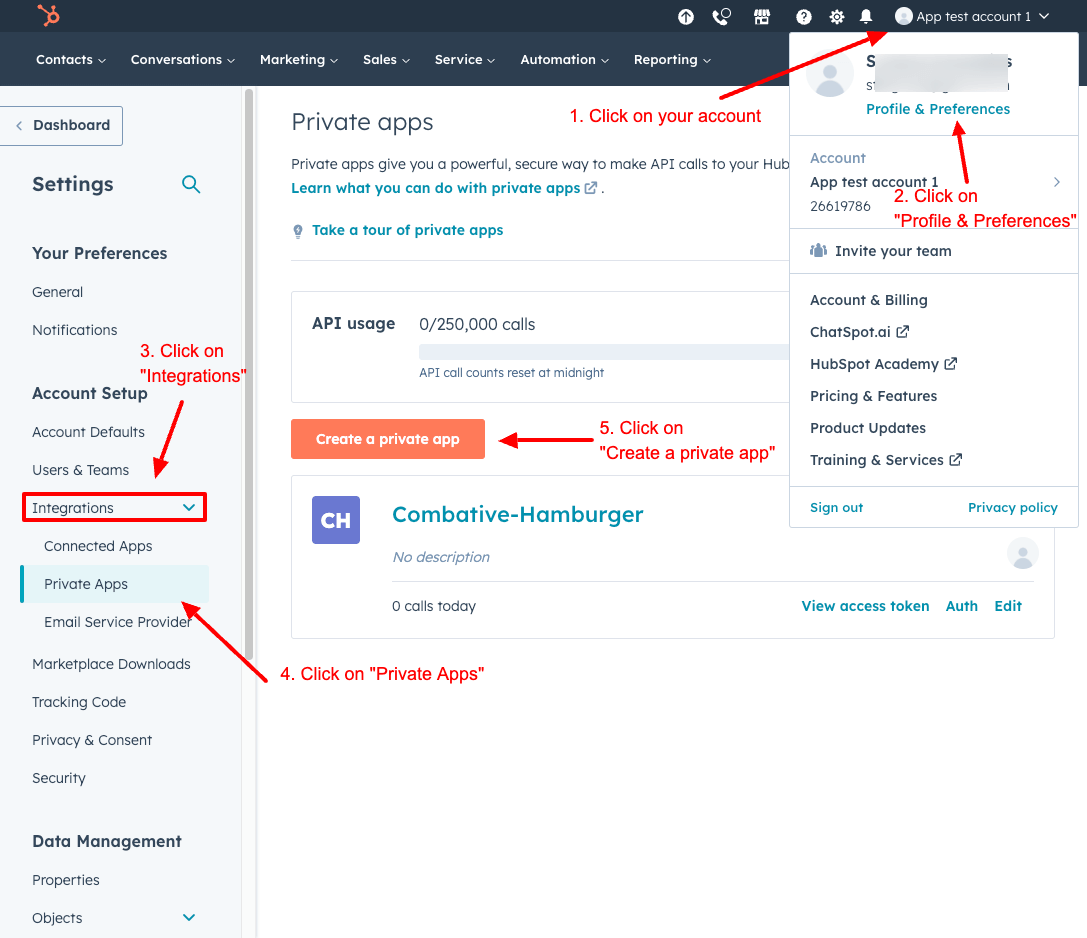Open Profile & Preferences link
The height and width of the screenshot is (938, 1087).
click(x=938, y=109)
